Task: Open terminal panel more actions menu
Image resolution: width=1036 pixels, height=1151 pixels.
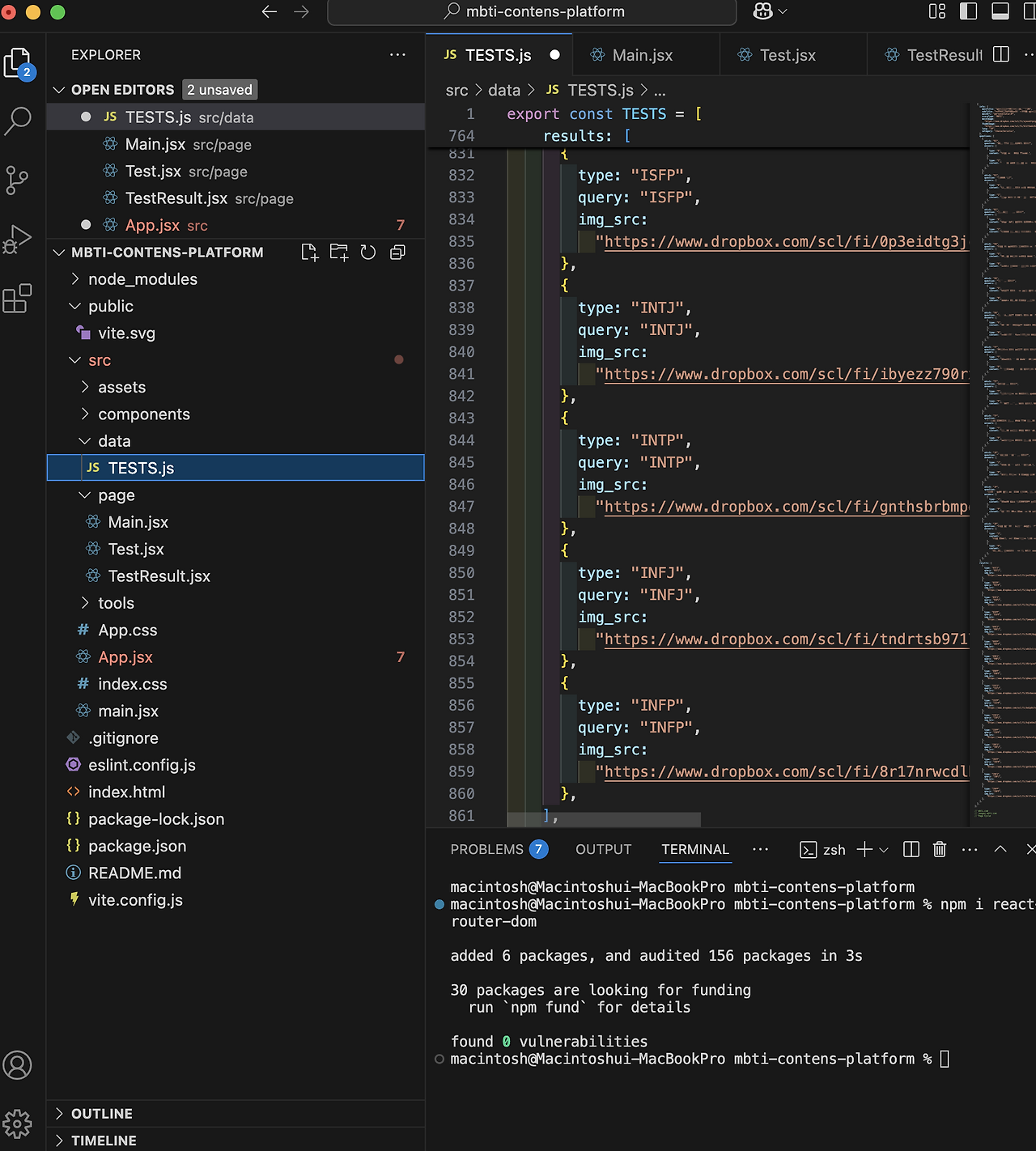Action: [x=970, y=849]
